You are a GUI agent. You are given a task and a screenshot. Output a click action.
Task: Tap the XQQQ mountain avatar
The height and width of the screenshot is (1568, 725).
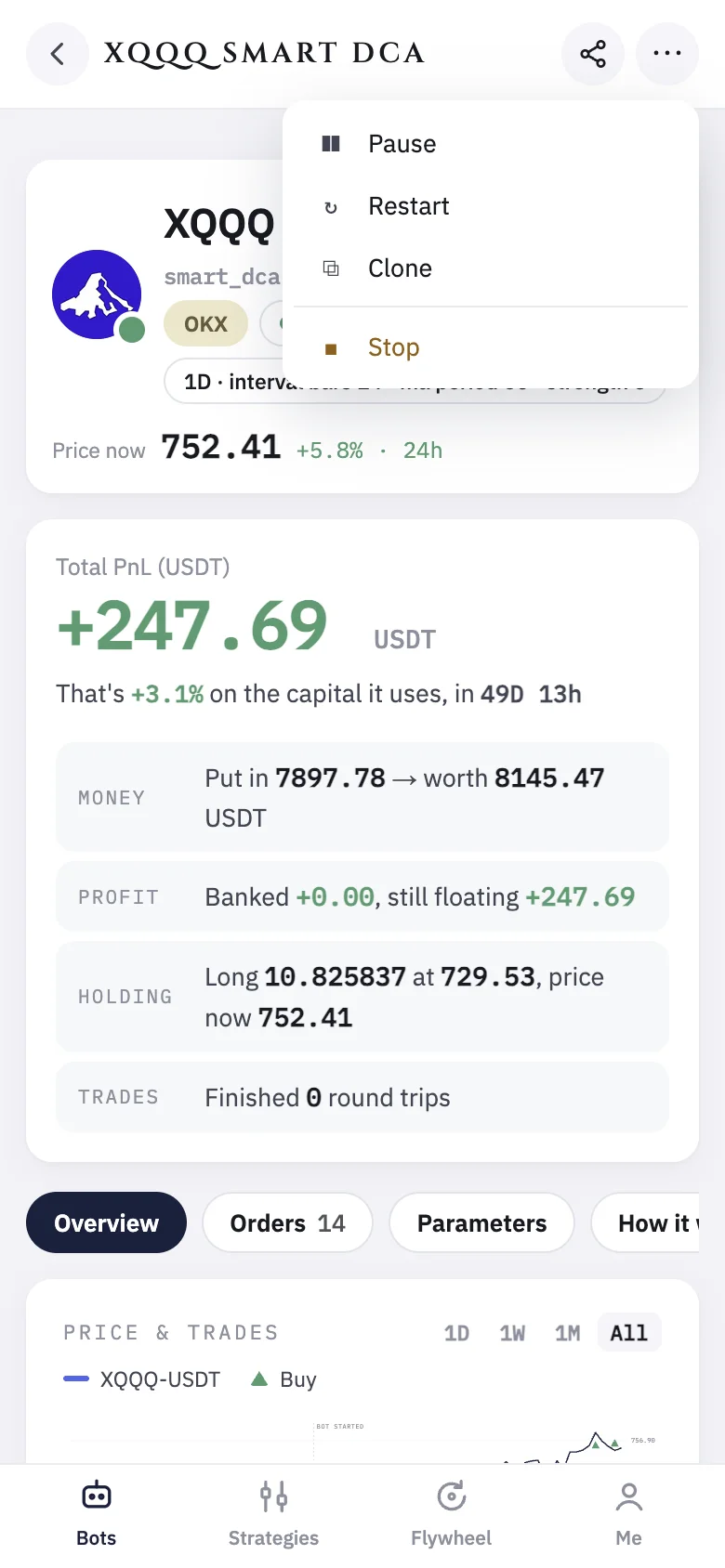[97, 294]
